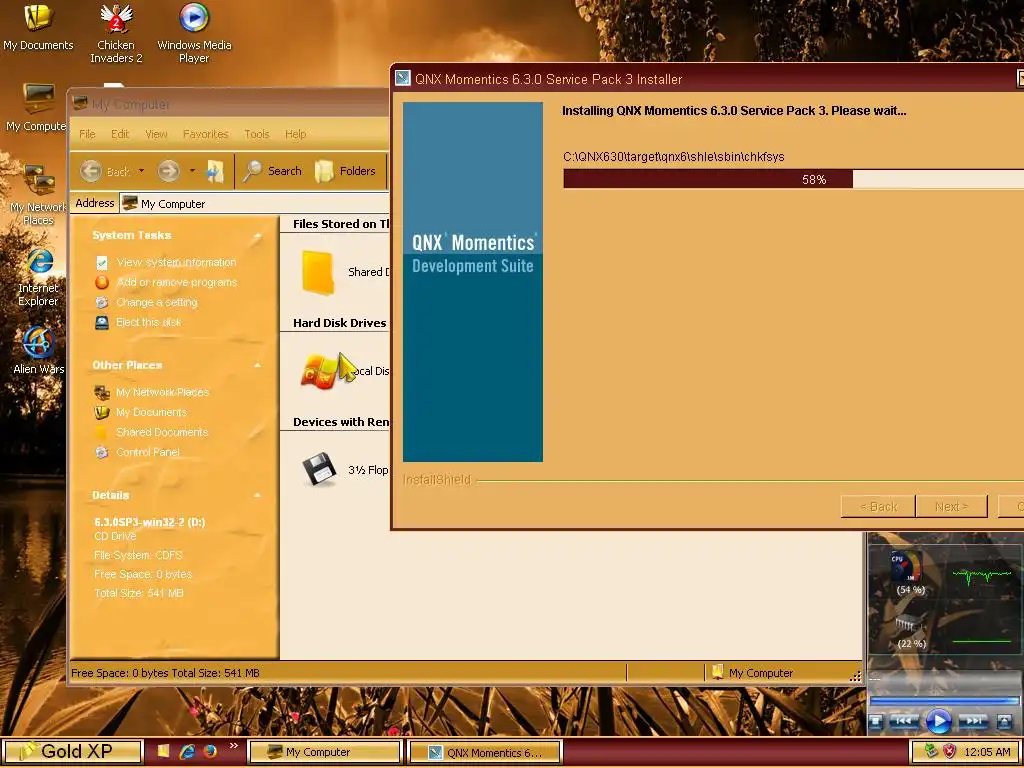Select Local Disk drive icon
Image resolution: width=1024 pixels, height=768 pixels.
(321, 371)
